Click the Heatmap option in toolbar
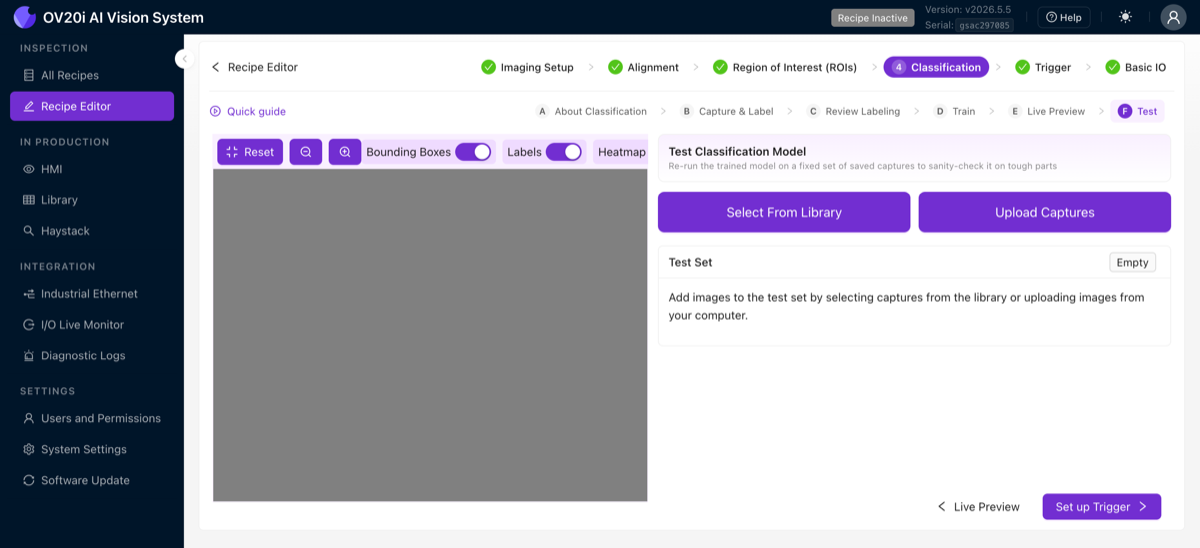Screen dimensions: 1200x548 point(622,152)
